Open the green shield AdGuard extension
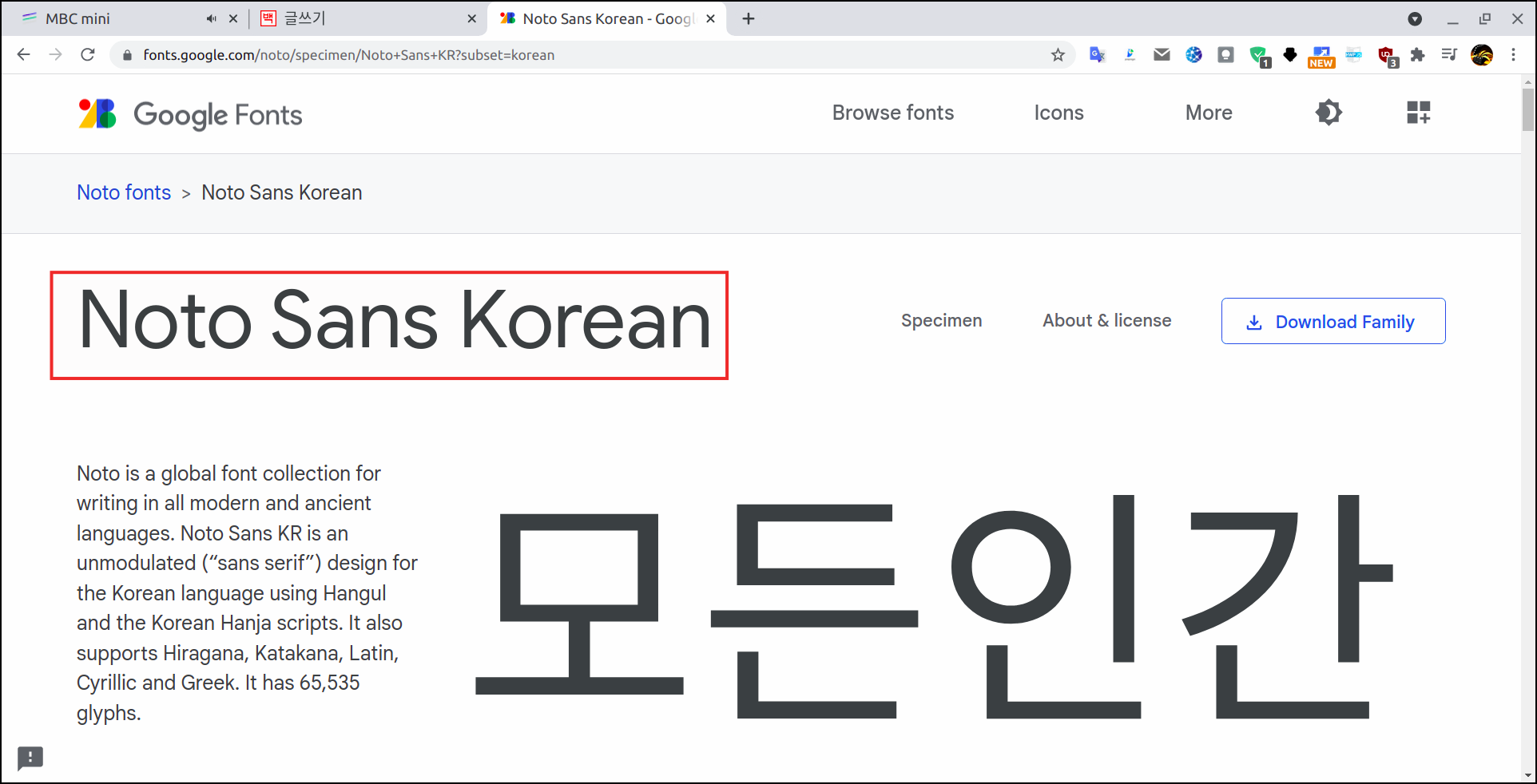The width and height of the screenshot is (1537, 784). point(1260,56)
